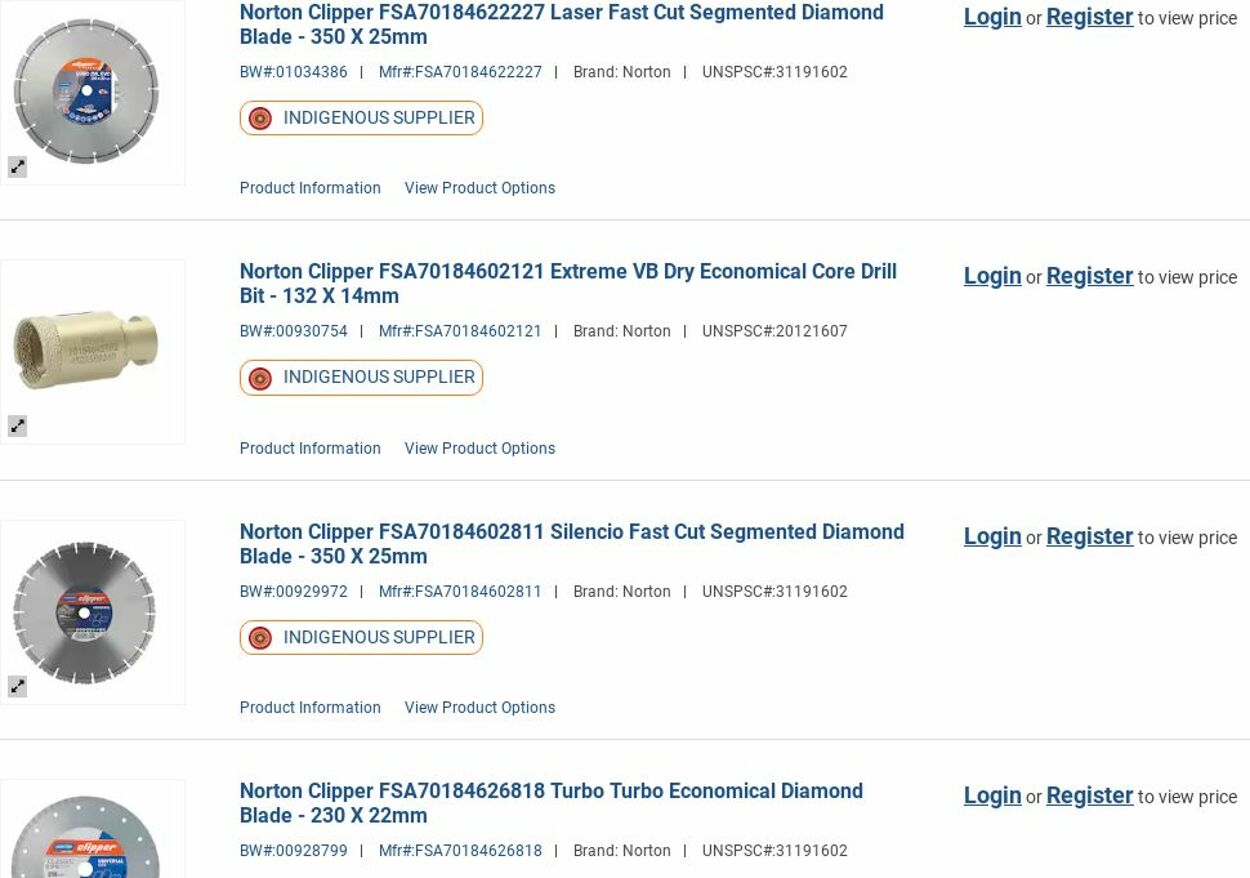Click Indigenous Supplier badge on core drill bit
This screenshot has width=1250, height=878.
pyautogui.click(x=361, y=377)
